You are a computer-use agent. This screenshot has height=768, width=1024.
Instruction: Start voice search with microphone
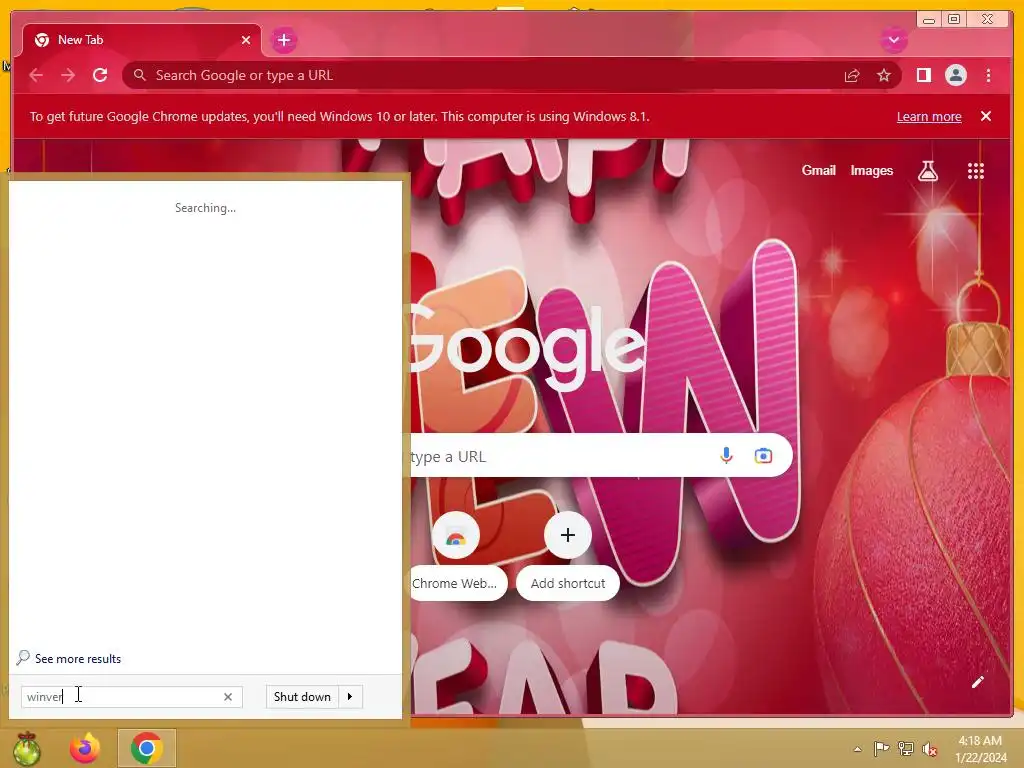pos(726,455)
